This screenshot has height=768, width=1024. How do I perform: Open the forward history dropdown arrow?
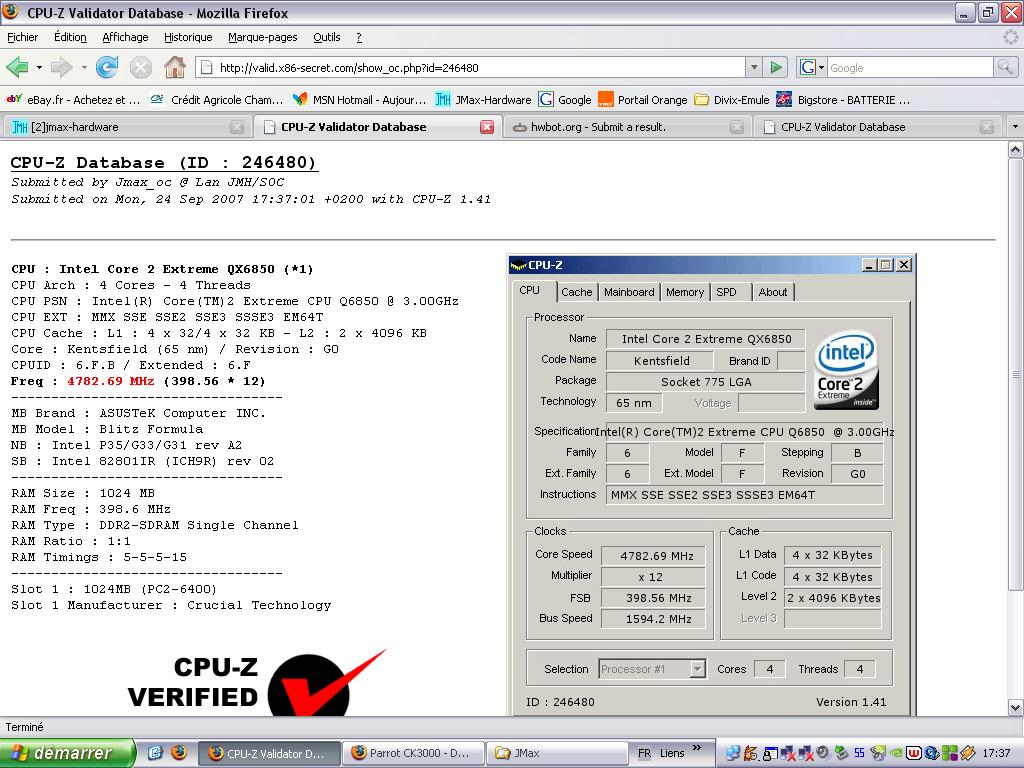84,67
